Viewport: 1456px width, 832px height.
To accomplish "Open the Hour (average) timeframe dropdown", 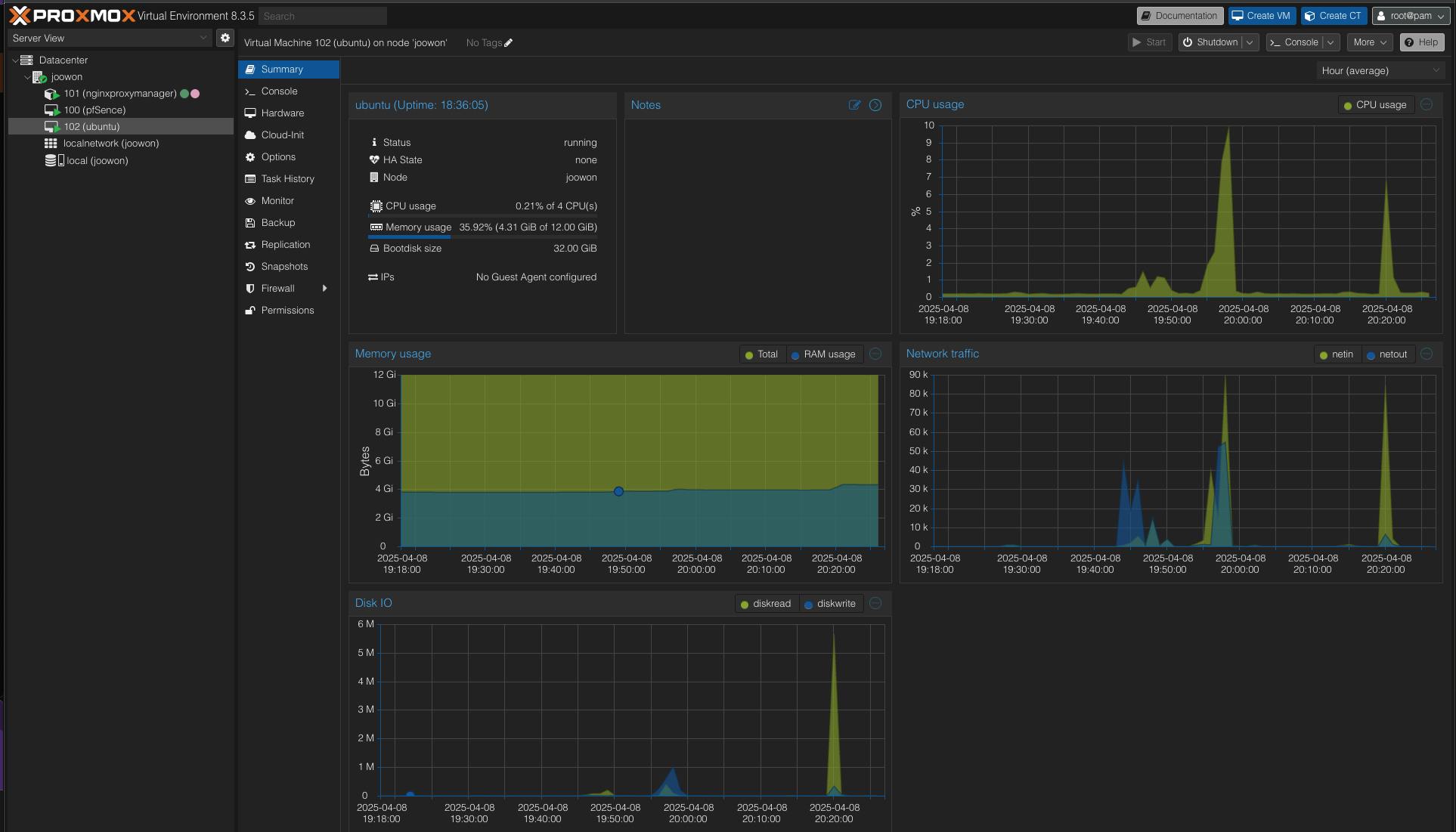I will click(x=1380, y=70).
